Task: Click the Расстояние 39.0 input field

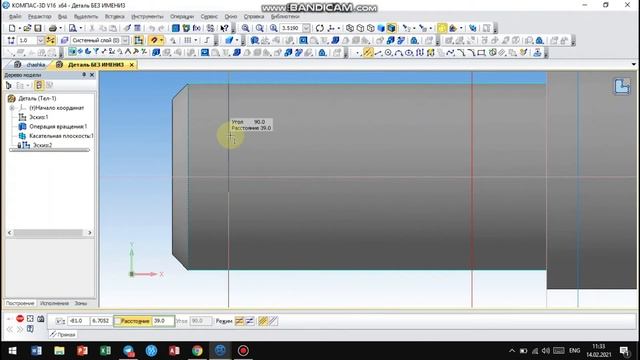Action: (x=163, y=321)
